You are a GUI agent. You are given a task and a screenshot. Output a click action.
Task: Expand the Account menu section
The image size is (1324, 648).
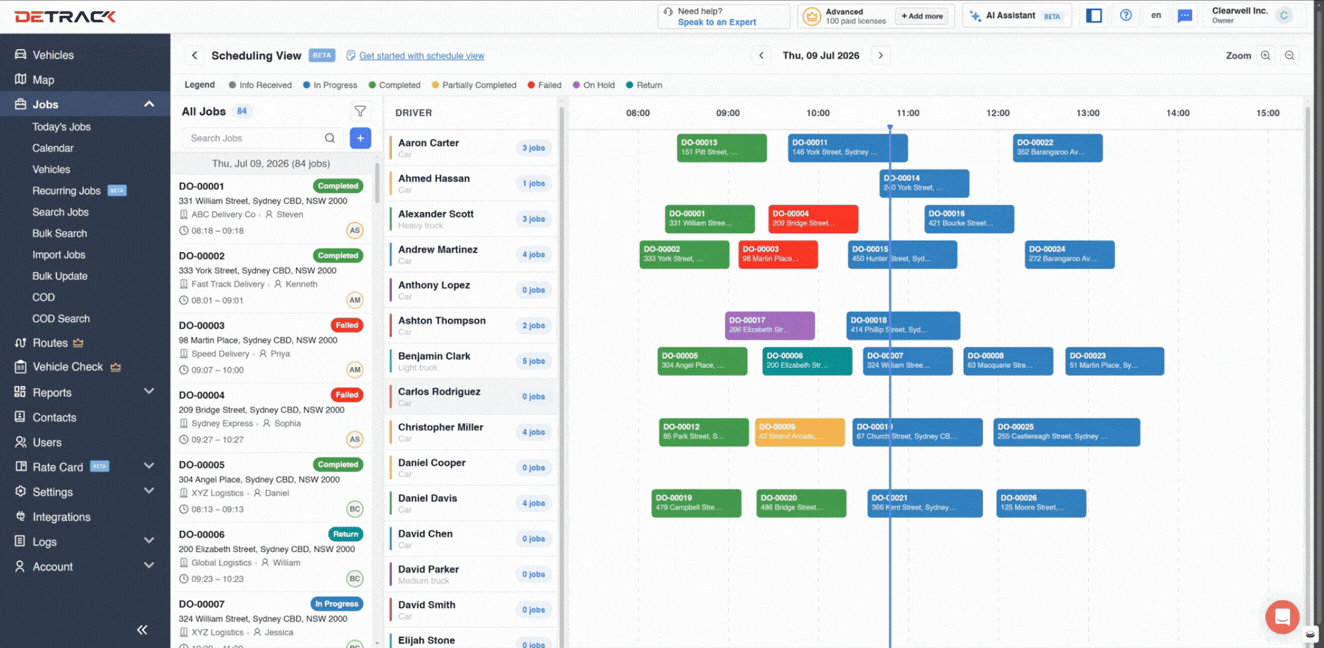tap(149, 566)
